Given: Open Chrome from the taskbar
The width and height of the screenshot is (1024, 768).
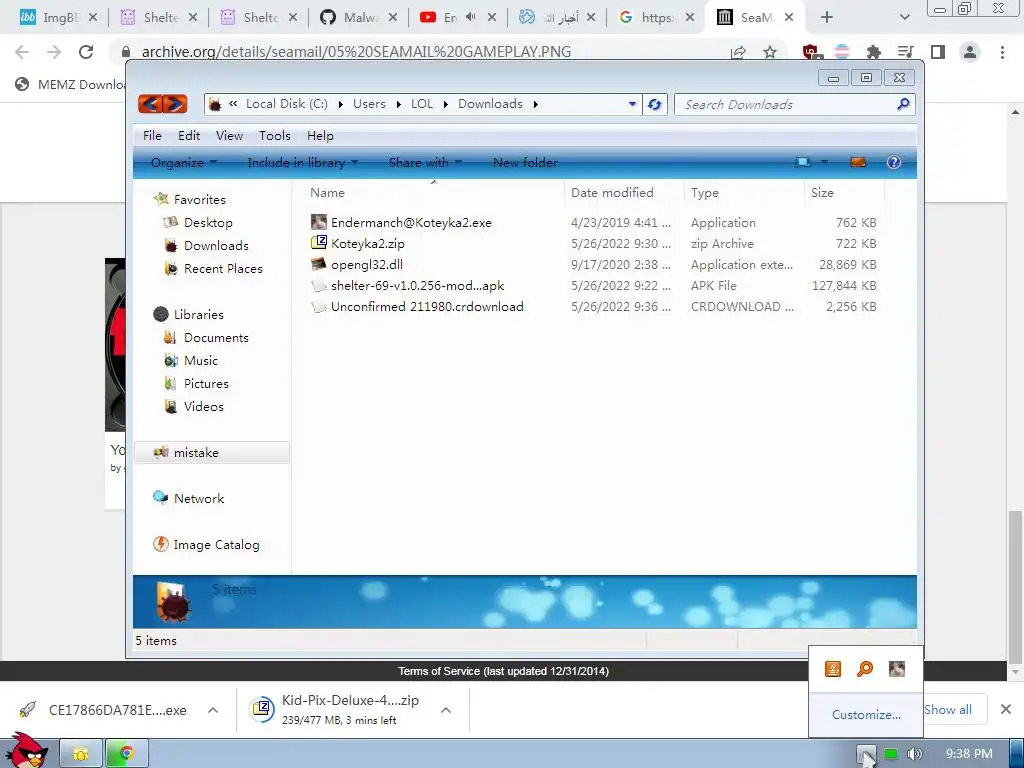Looking at the screenshot, I should click(x=127, y=754).
